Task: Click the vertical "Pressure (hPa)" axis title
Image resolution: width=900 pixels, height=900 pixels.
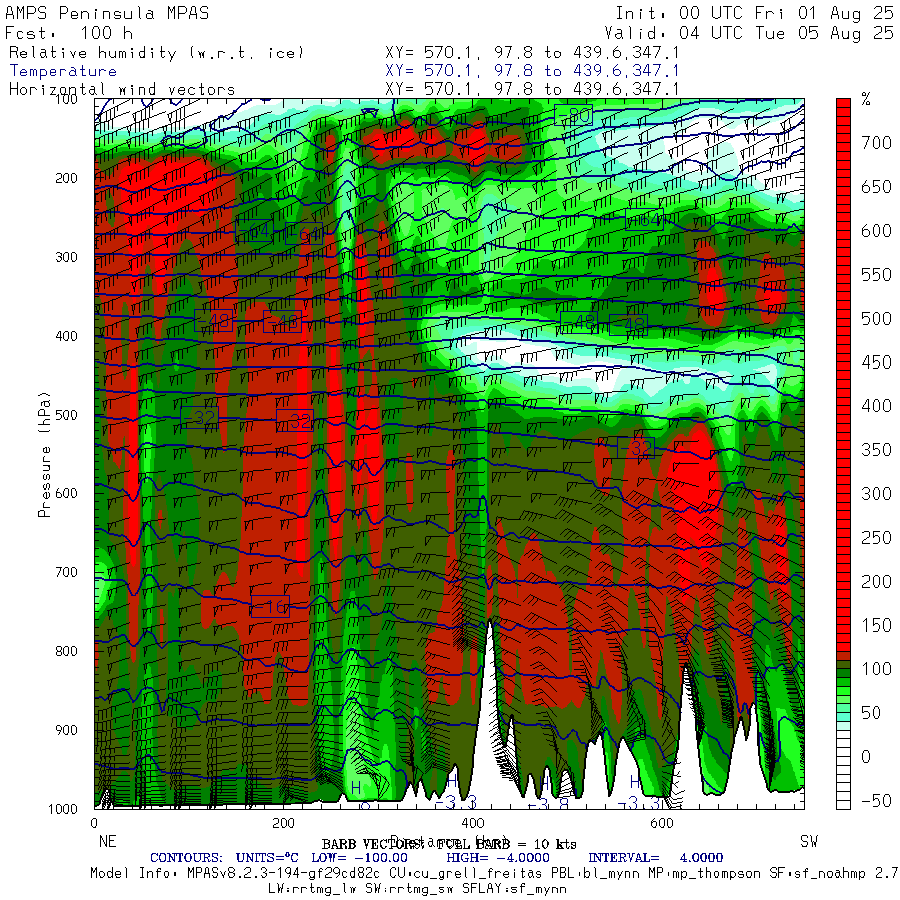Action: click(44, 455)
